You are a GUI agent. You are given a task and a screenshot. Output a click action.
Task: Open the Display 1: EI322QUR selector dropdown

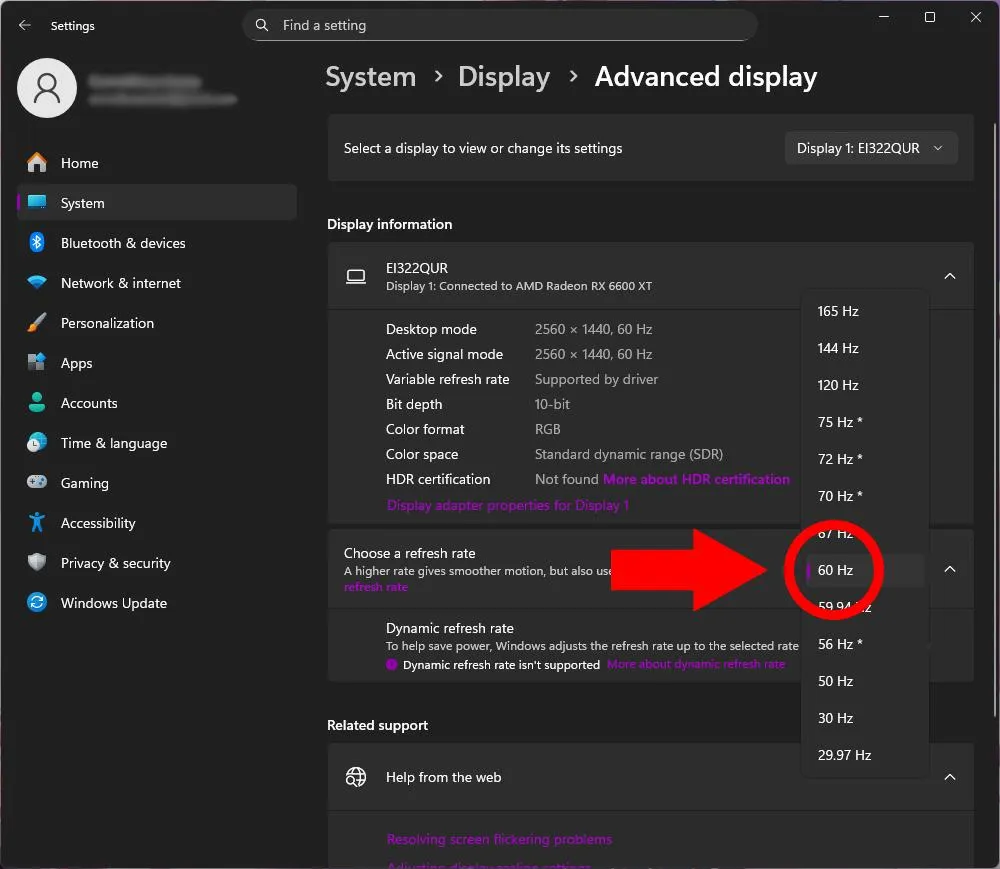871,149
